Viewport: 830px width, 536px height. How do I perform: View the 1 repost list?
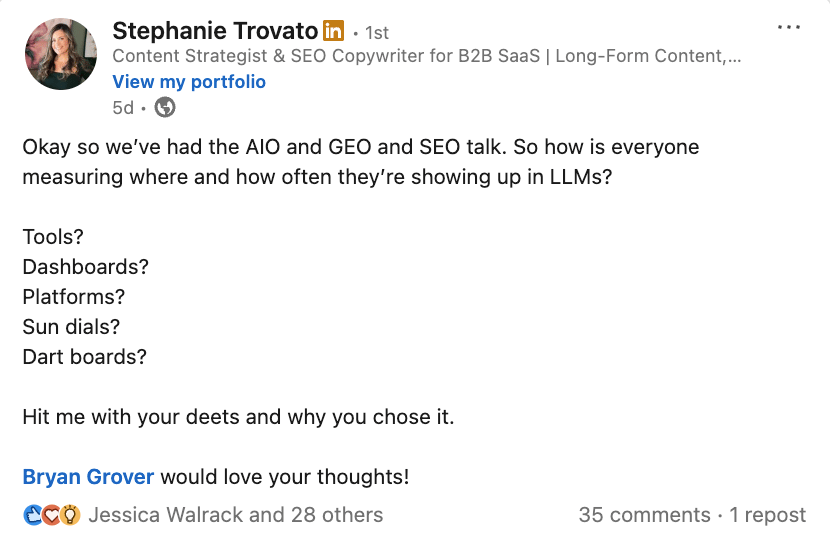click(768, 515)
